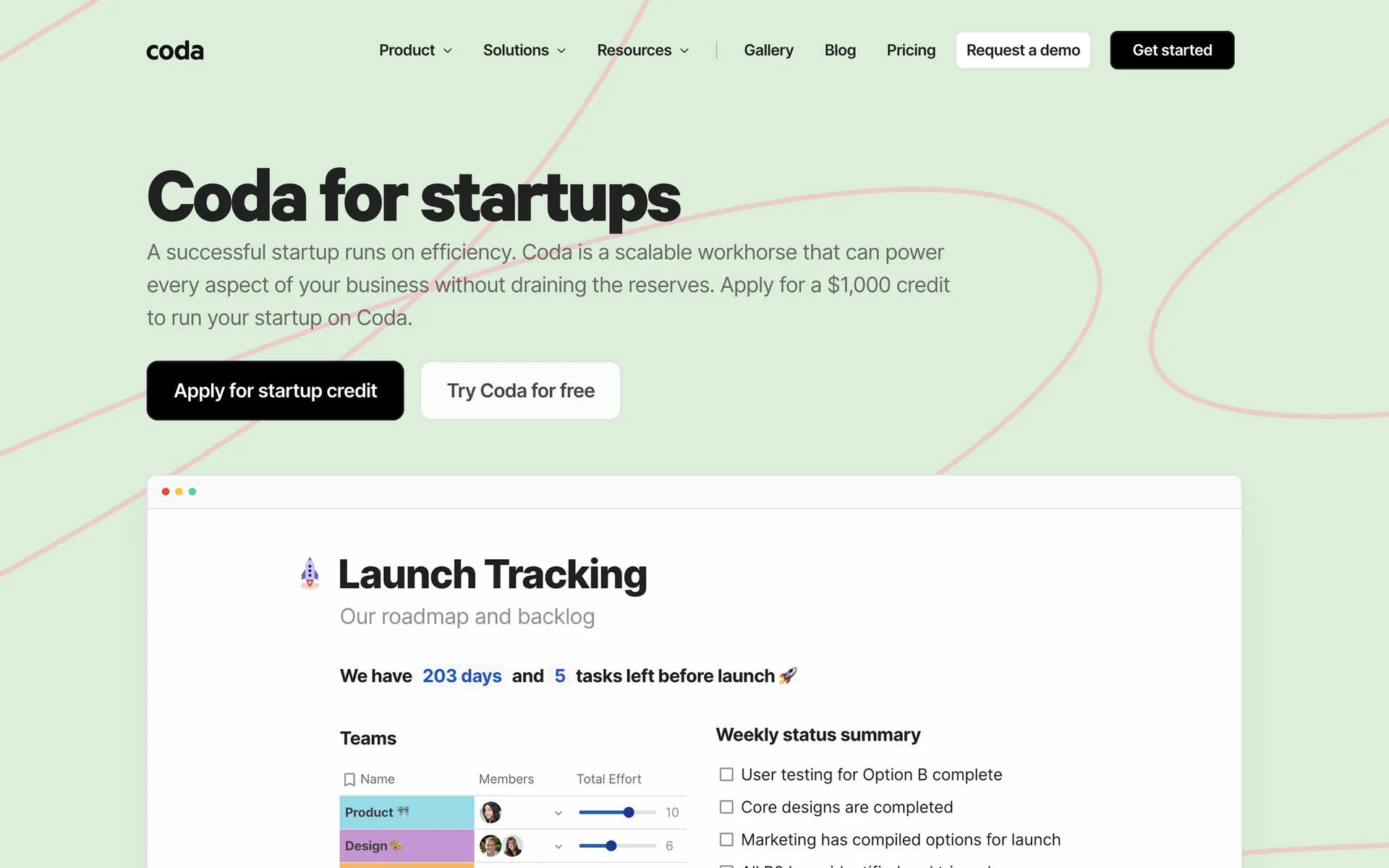Open the Solutions dropdown menu

(x=524, y=51)
